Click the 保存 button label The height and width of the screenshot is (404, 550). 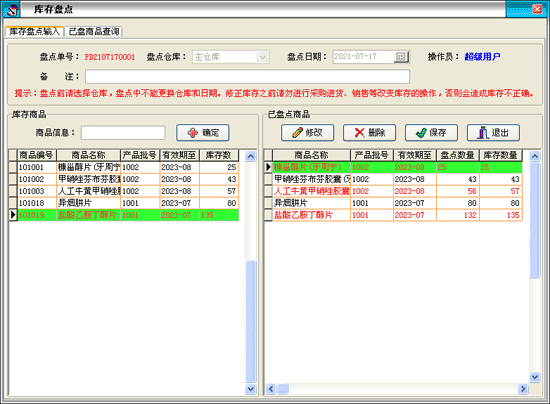point(438,133)
